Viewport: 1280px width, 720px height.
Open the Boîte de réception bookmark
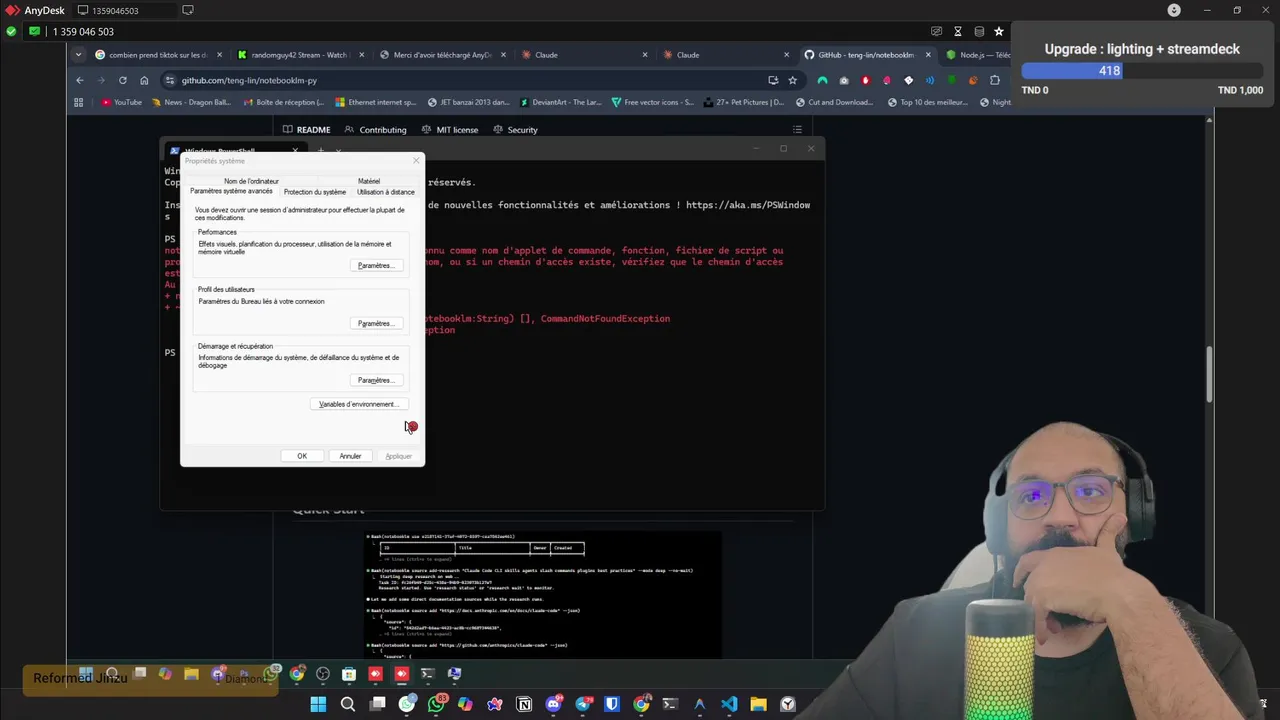click(283, 102)
